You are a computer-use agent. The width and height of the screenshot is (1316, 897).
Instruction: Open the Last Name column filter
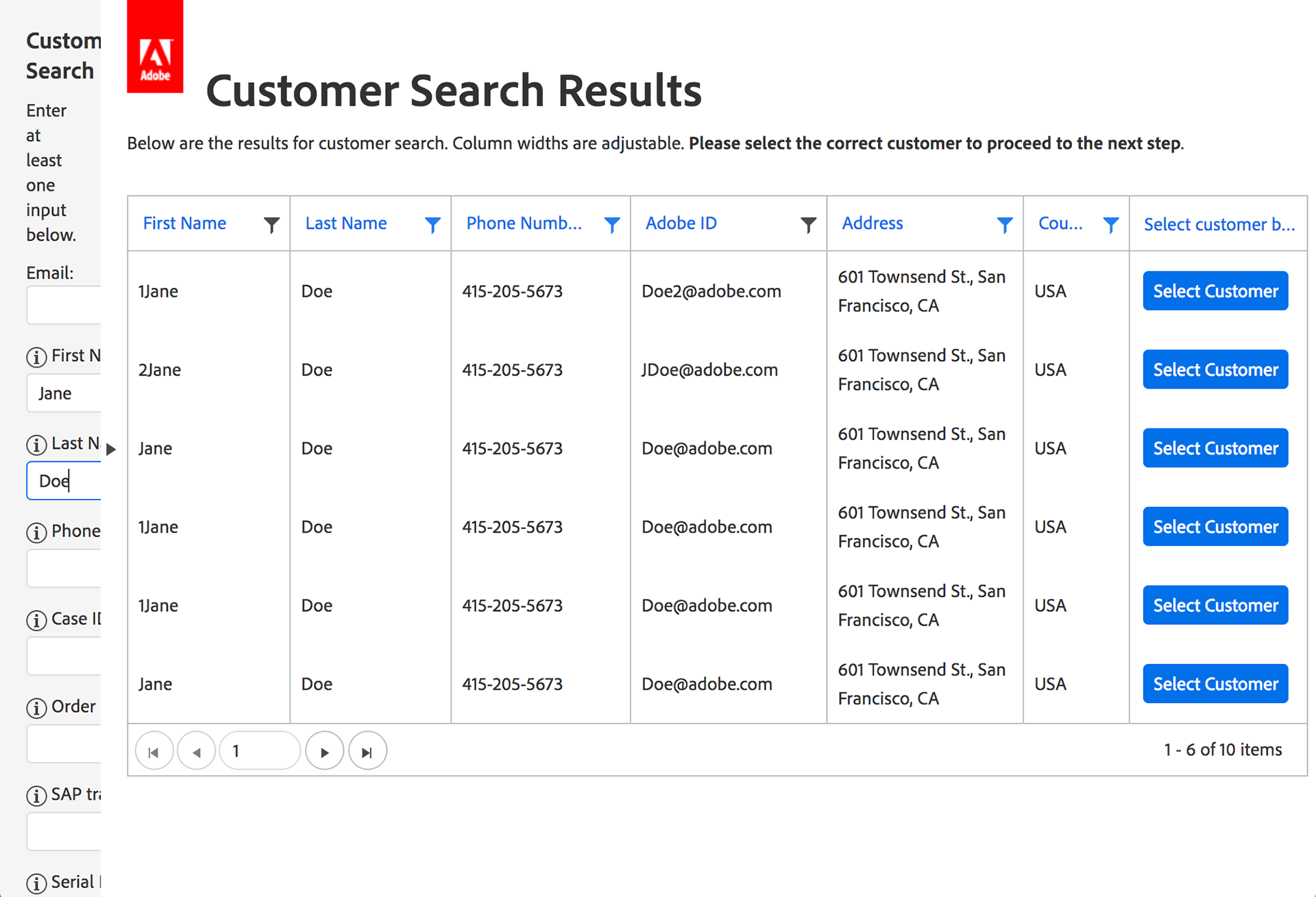point(432,225)
